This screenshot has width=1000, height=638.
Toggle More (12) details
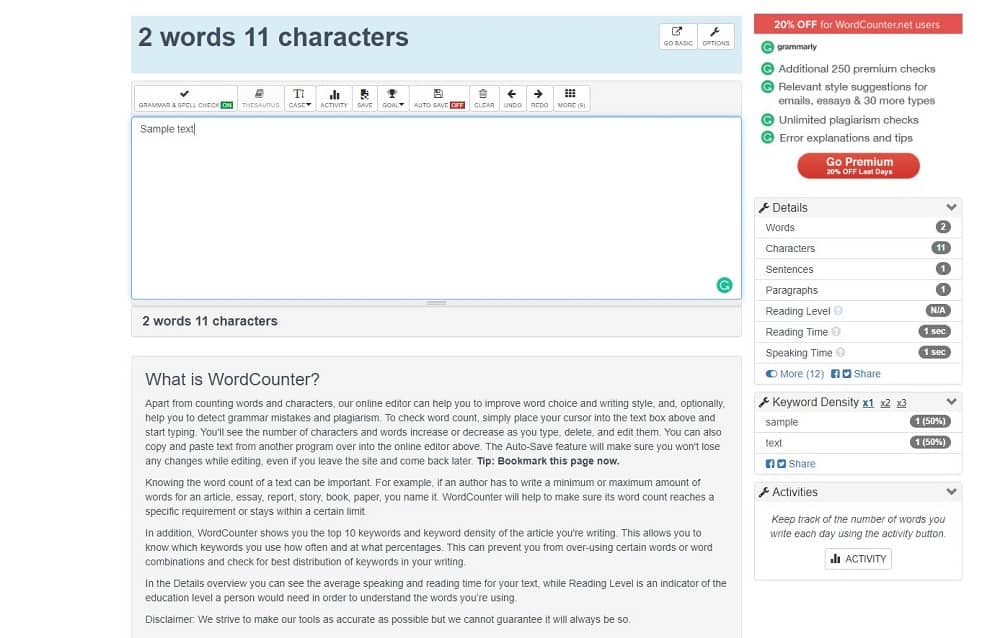pyautogui.click(x=795, y=374)
